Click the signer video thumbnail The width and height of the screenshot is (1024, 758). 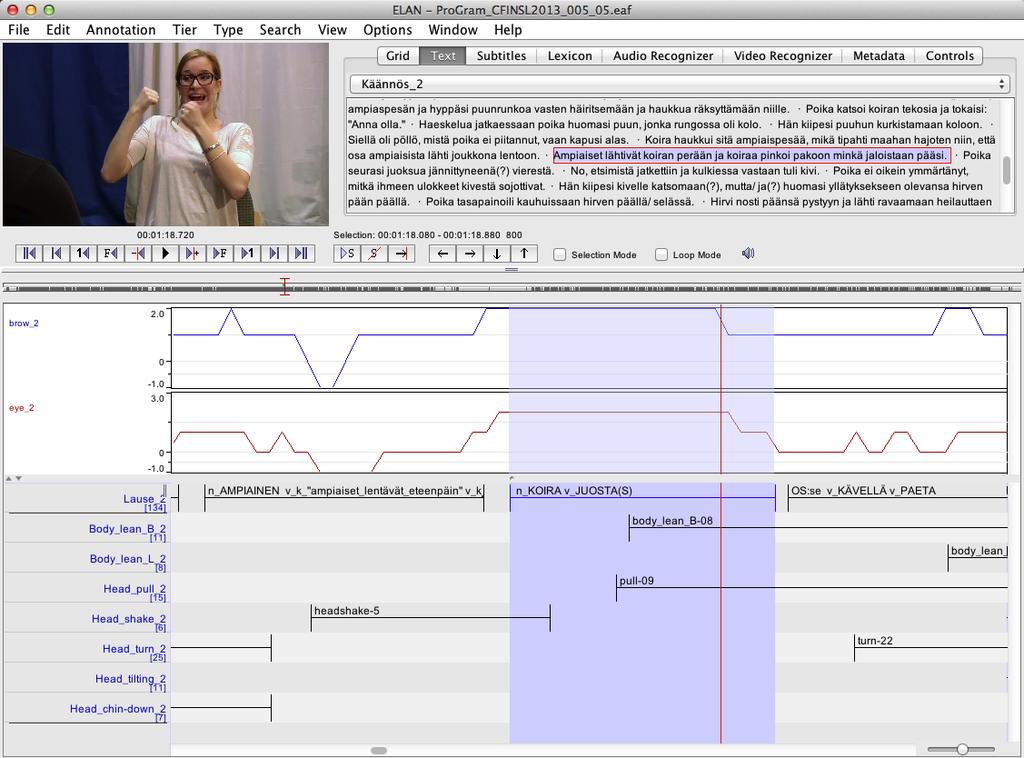166,134
